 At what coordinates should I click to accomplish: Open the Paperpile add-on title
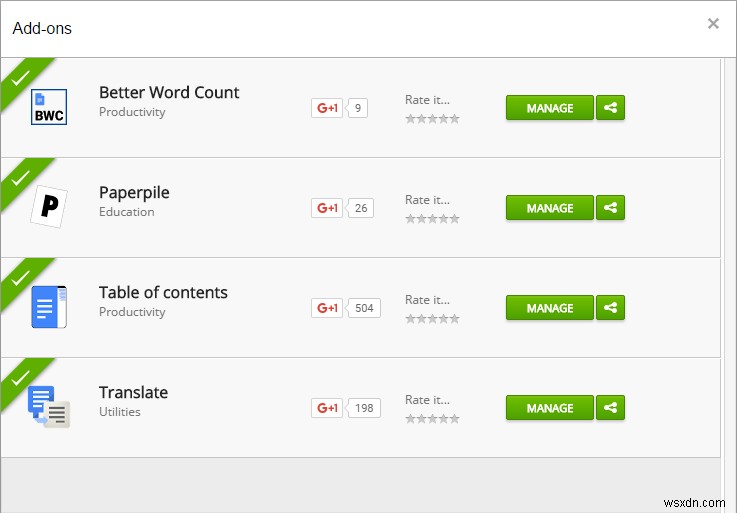134,192
